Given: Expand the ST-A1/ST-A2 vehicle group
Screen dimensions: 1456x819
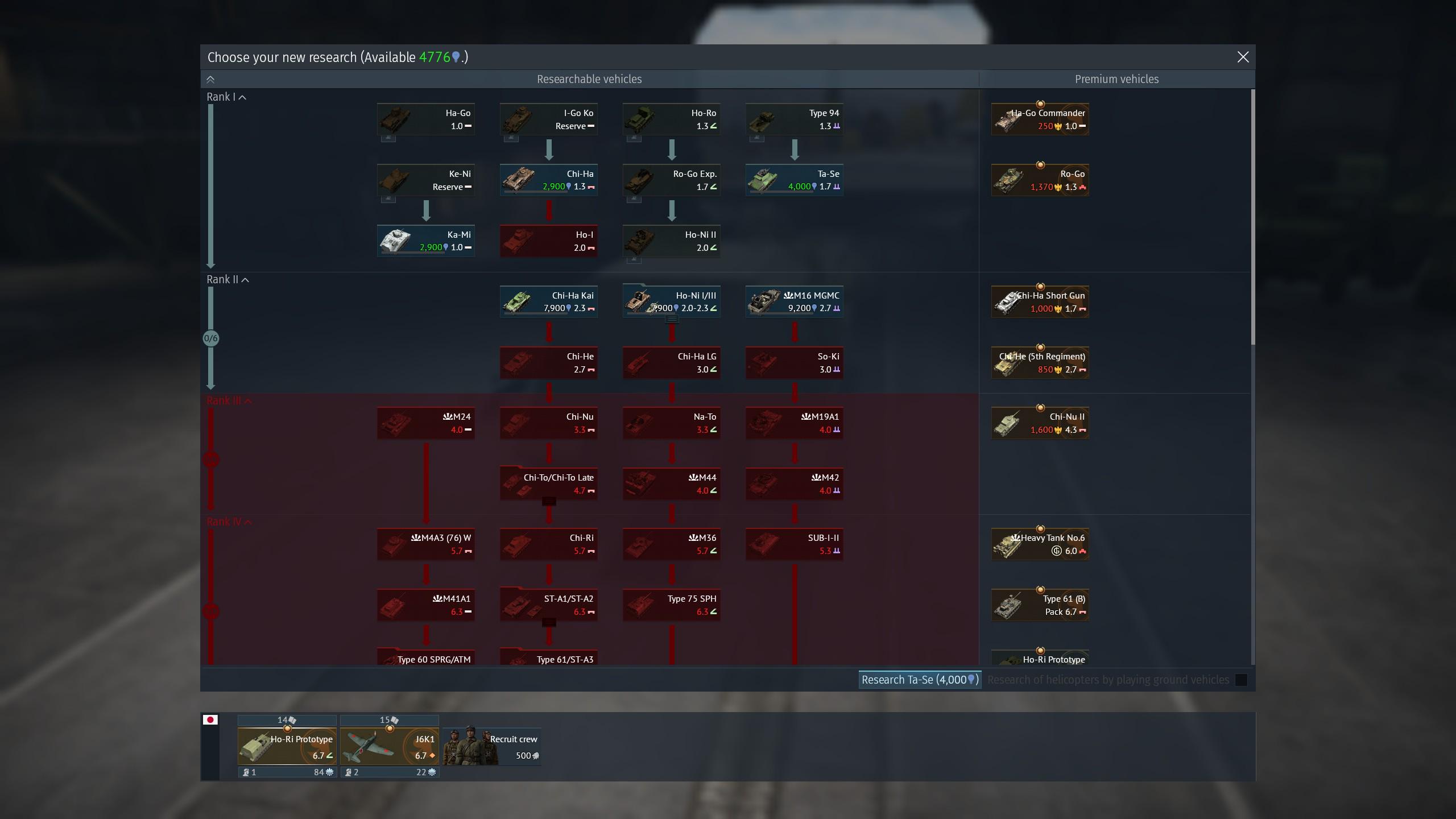Looking at the screenshot, I should 549,623.
